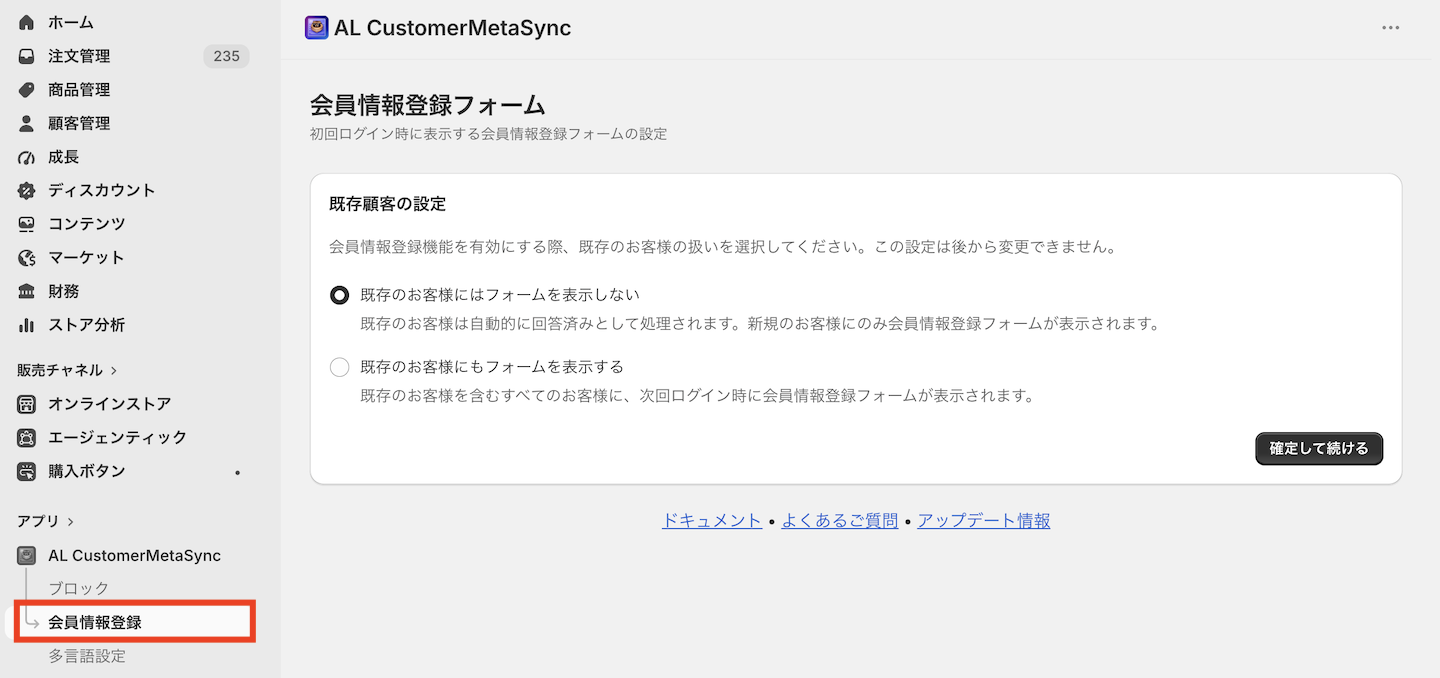The image size is (1440, 678).
Task: Click the 初回ログイン時に表示する subtitle text
Action: click(x=488, y=133)
